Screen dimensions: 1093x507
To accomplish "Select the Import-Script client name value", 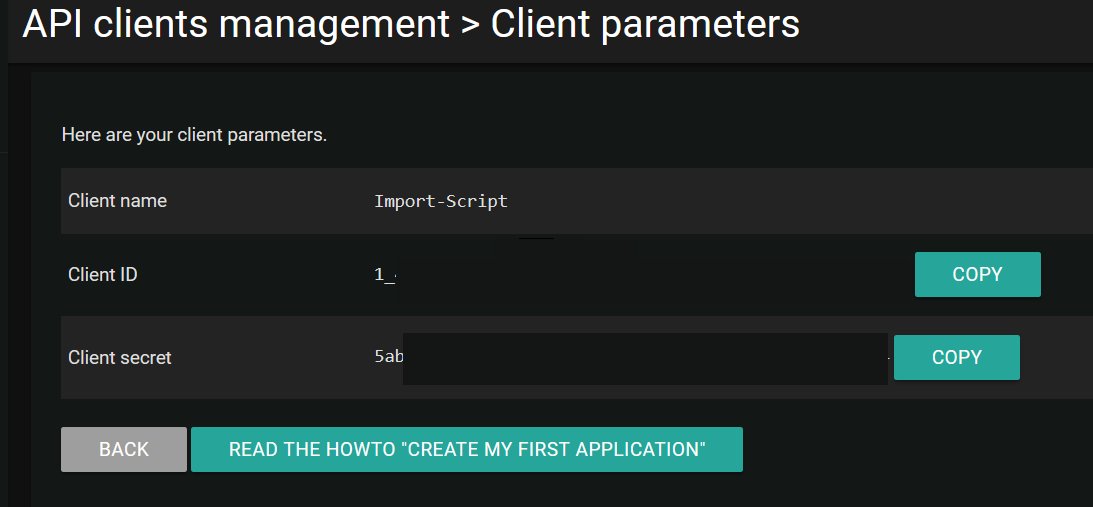I will pos(440,201).
